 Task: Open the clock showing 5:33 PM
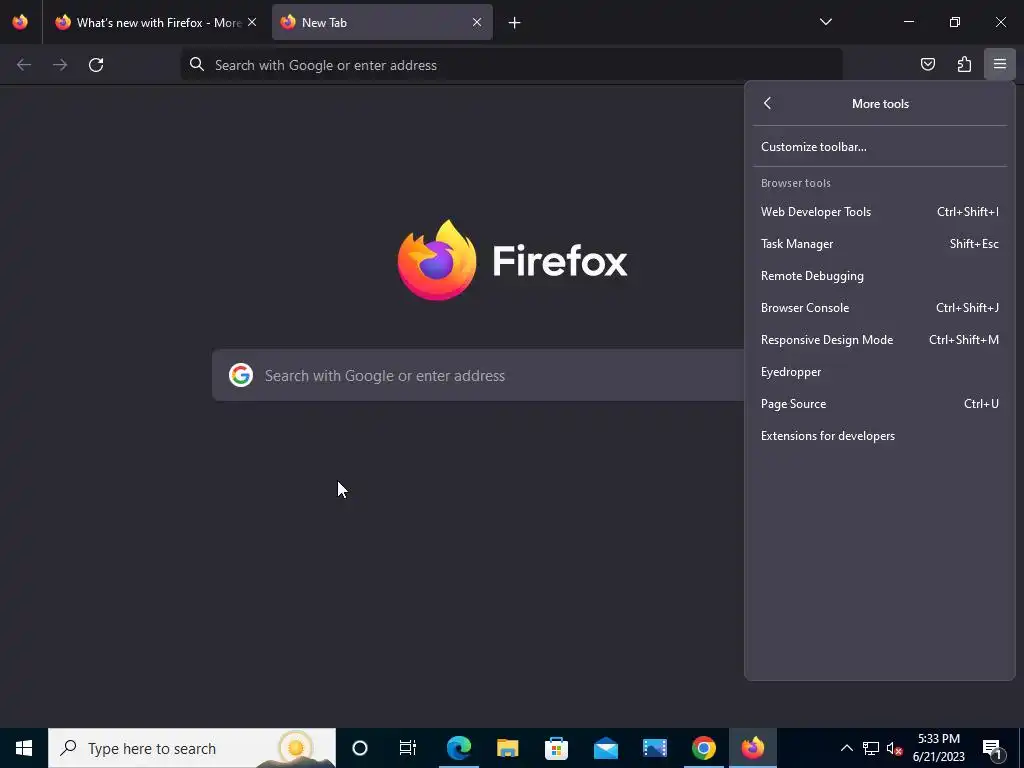tap(938, 748)
